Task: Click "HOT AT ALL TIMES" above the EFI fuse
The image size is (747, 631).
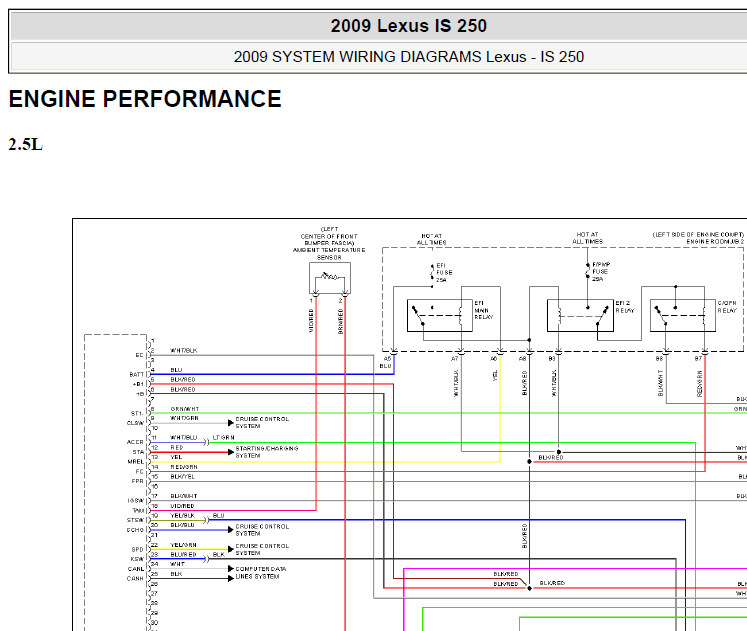Action: click(432, 239)
